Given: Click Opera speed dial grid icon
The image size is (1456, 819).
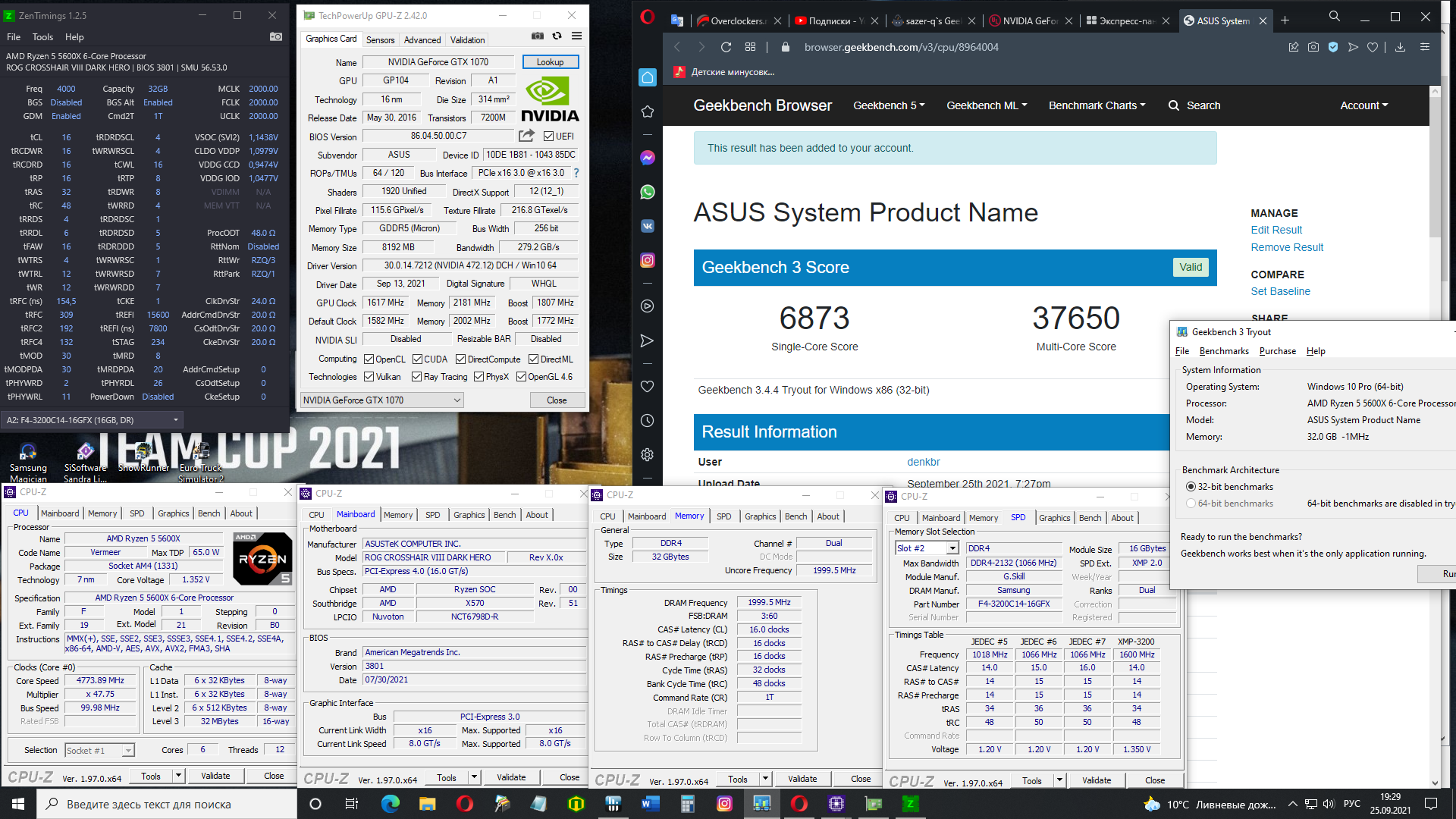Looking at the screenshot, I should click(x=750, y=47).
